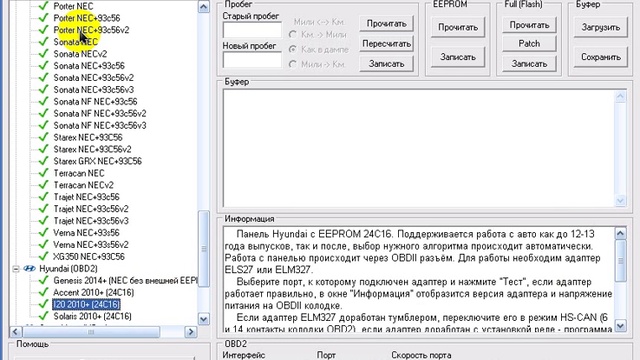Click the 'Загрузить' buffer button
640x360 pixels.
600,27
